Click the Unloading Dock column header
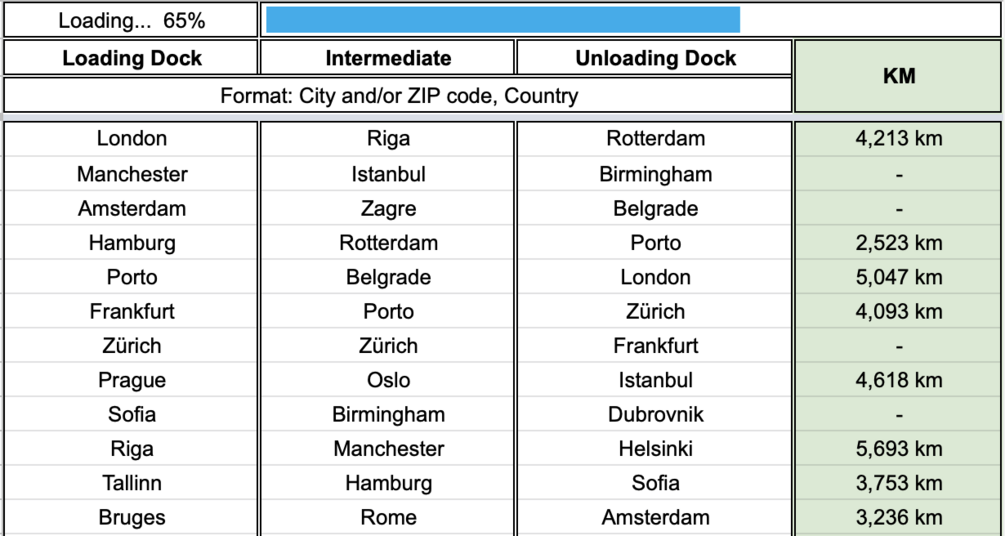Image resolution: width=1005 pixels, height=536 pixels. point(655,58)
